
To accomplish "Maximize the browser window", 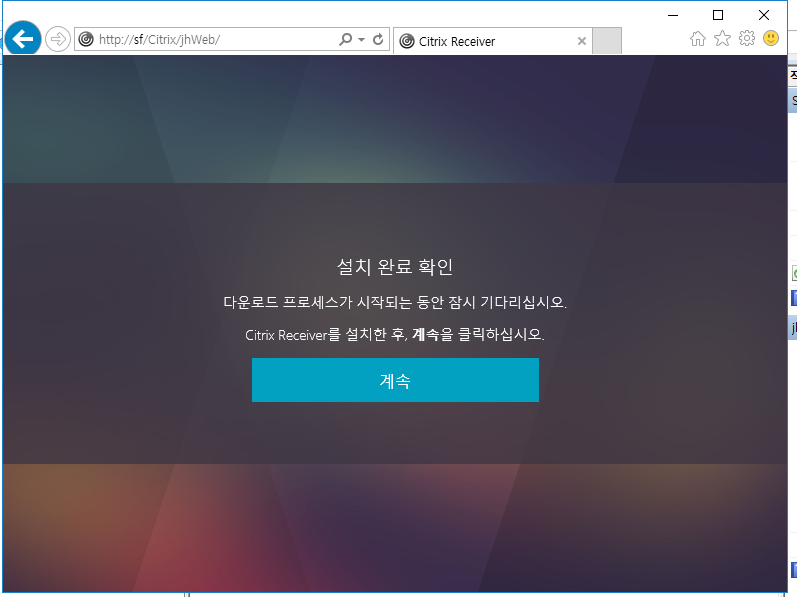I will tap(718, 15).
